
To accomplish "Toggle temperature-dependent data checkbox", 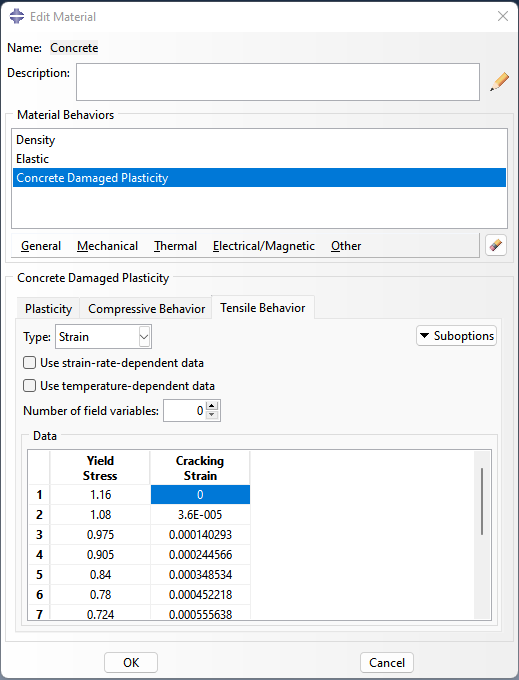I will (x=29, y=386).
